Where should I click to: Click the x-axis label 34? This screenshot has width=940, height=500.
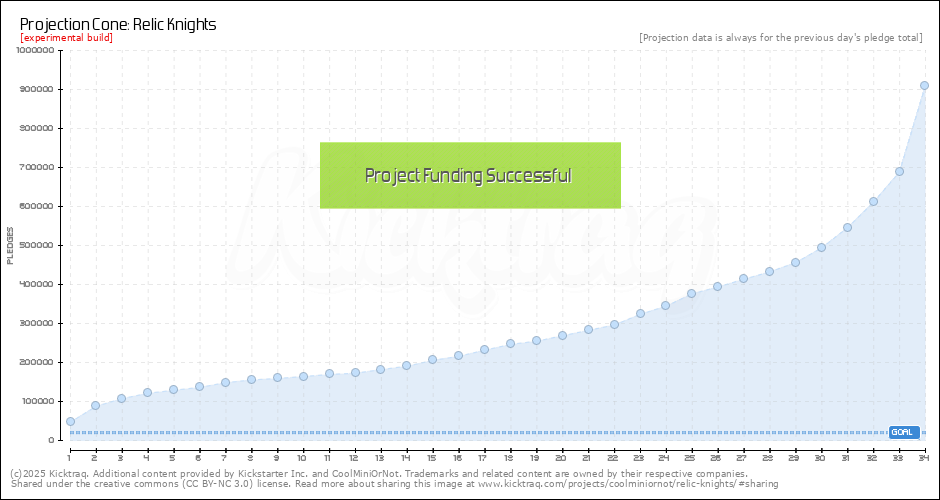[x=924, y=457]
